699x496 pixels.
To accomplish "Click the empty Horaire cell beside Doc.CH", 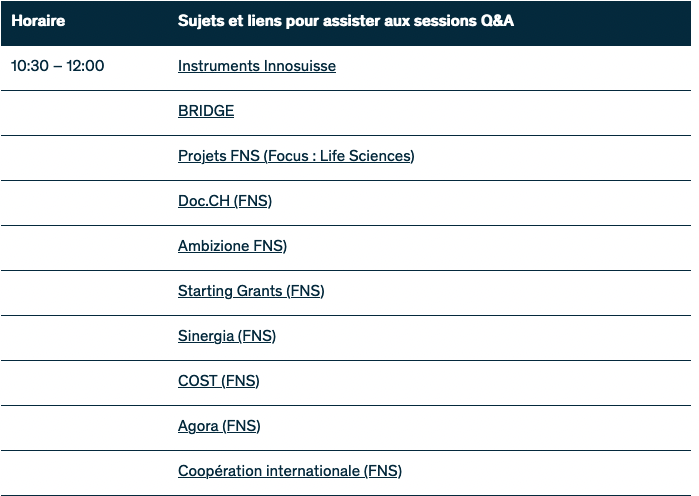I will (85, 201).
